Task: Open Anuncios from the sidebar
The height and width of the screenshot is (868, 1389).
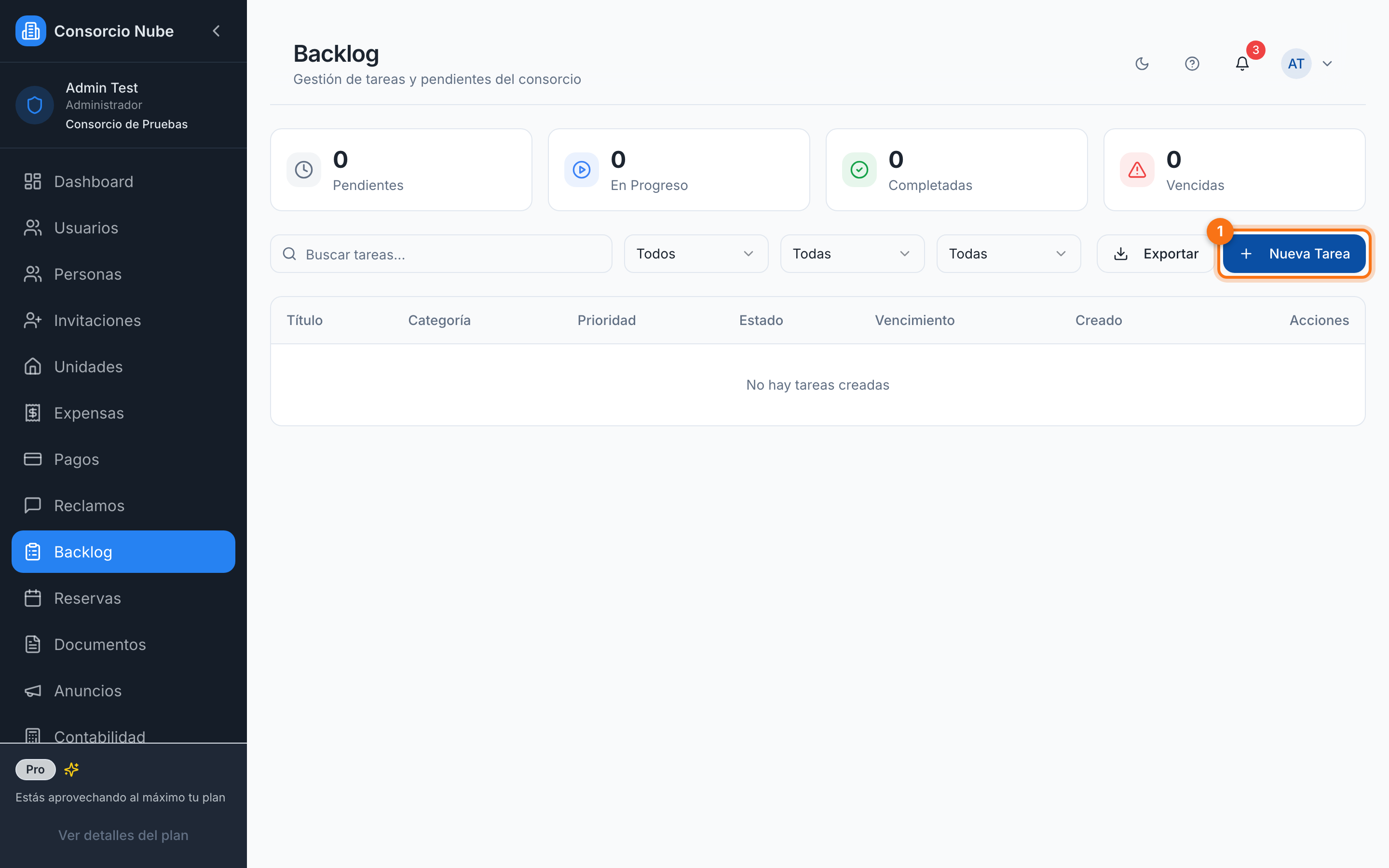Action: 123,691
